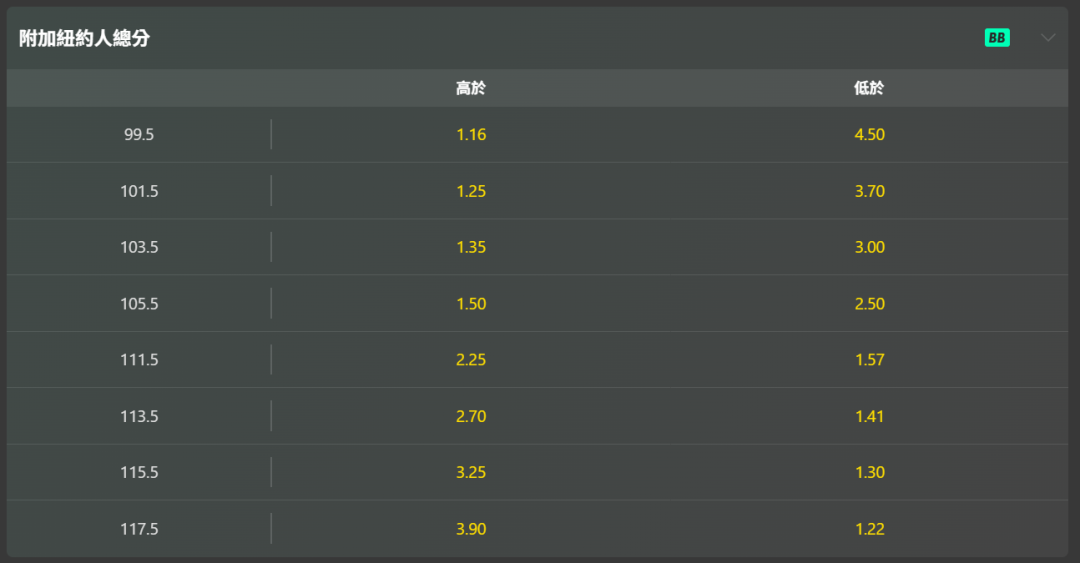Viewport: 1080px width, 563px height.
Task: Add over 115.5 odds 3.25
Action: pyautogui.click(x=471, y=472)
